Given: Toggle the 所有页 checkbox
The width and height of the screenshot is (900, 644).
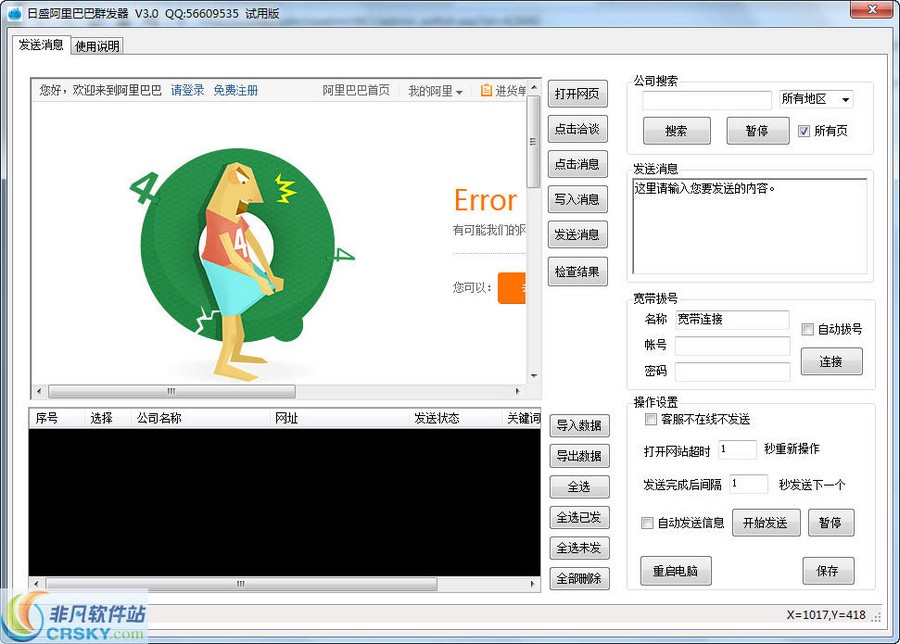Looking at the screenshot, I should click(x=804, y=131).
